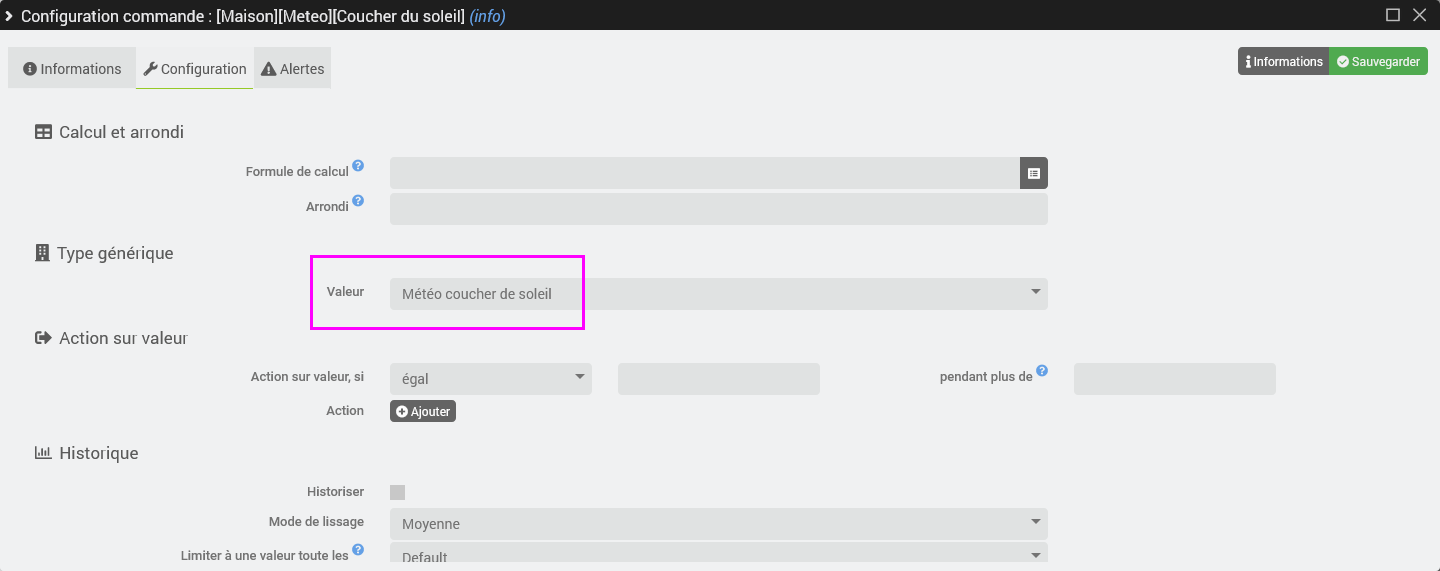
Task: Click the help icon next to Arrondi
Action: (x=358, y=201)
